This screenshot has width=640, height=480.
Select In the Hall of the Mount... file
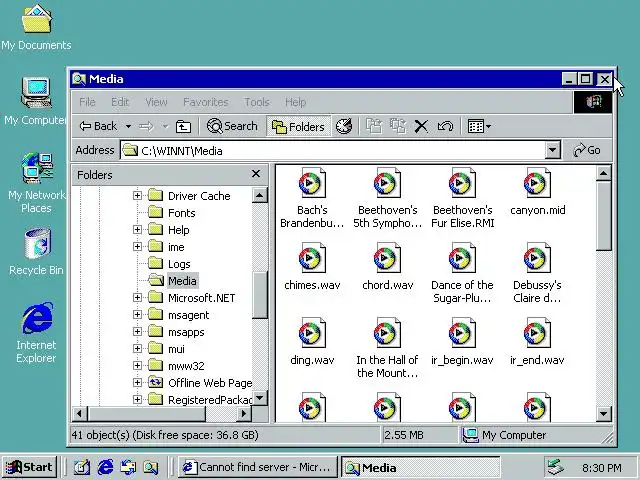pyautogui.click(x=387, y=348)
